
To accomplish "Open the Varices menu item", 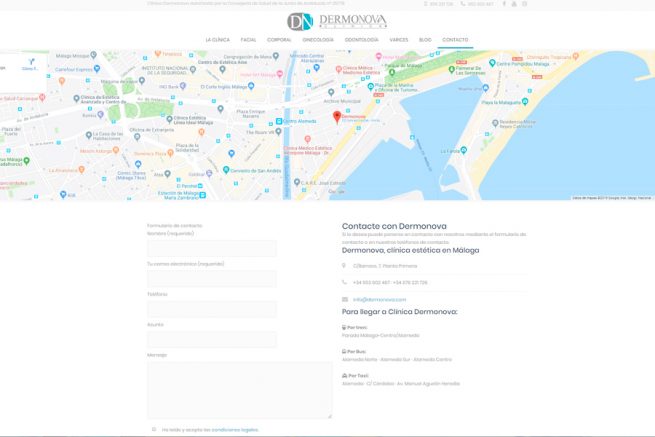I will [x=399, y=40].
